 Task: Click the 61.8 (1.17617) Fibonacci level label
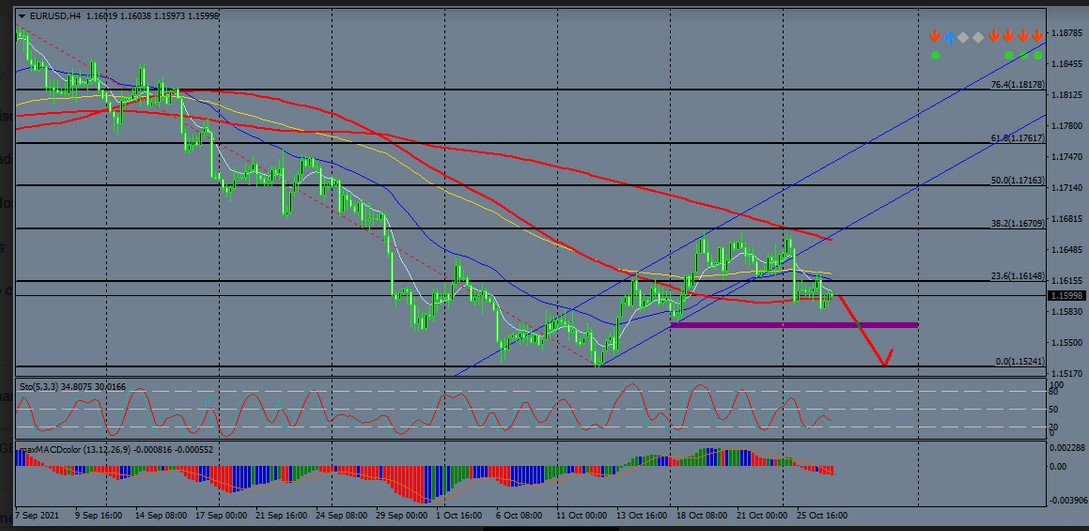[1017, 139]
